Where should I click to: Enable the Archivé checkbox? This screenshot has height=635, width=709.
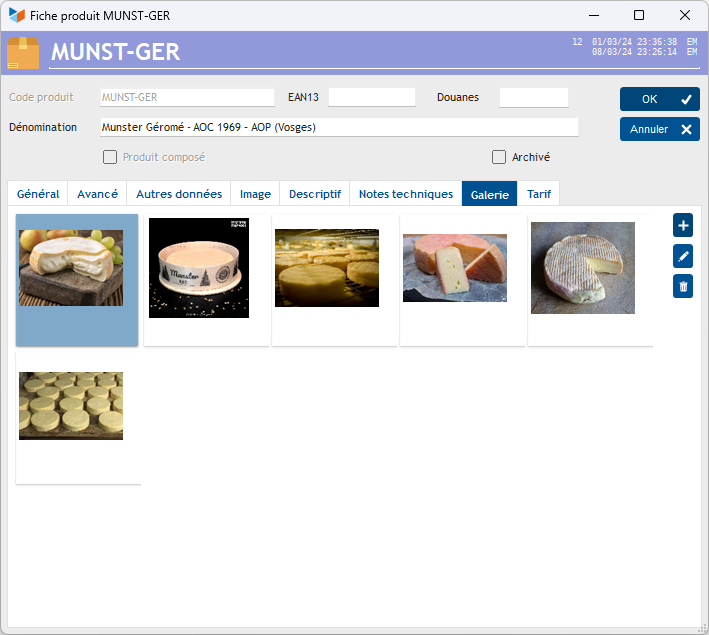click(499, 157)
